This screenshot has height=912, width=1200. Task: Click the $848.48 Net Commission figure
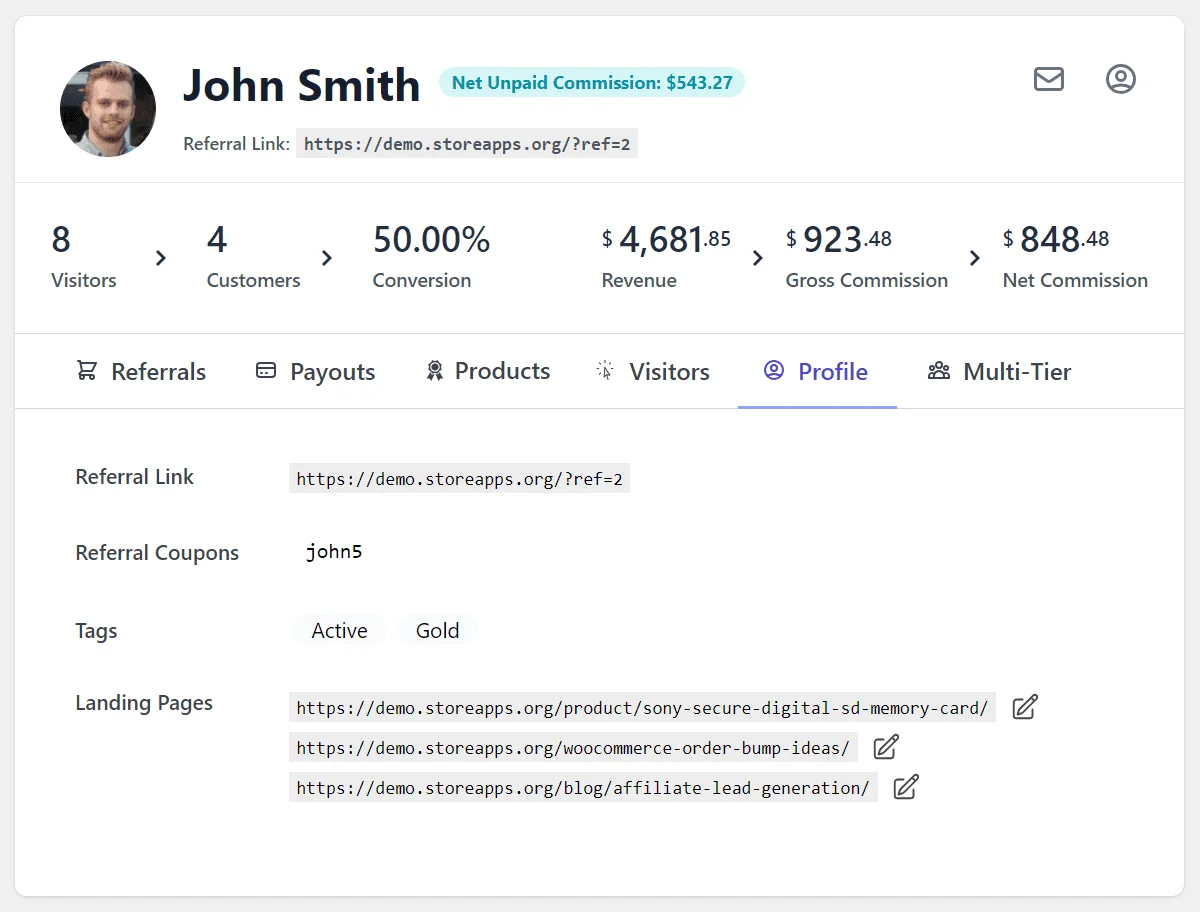pyautogui.click(x=1056, y=240)
